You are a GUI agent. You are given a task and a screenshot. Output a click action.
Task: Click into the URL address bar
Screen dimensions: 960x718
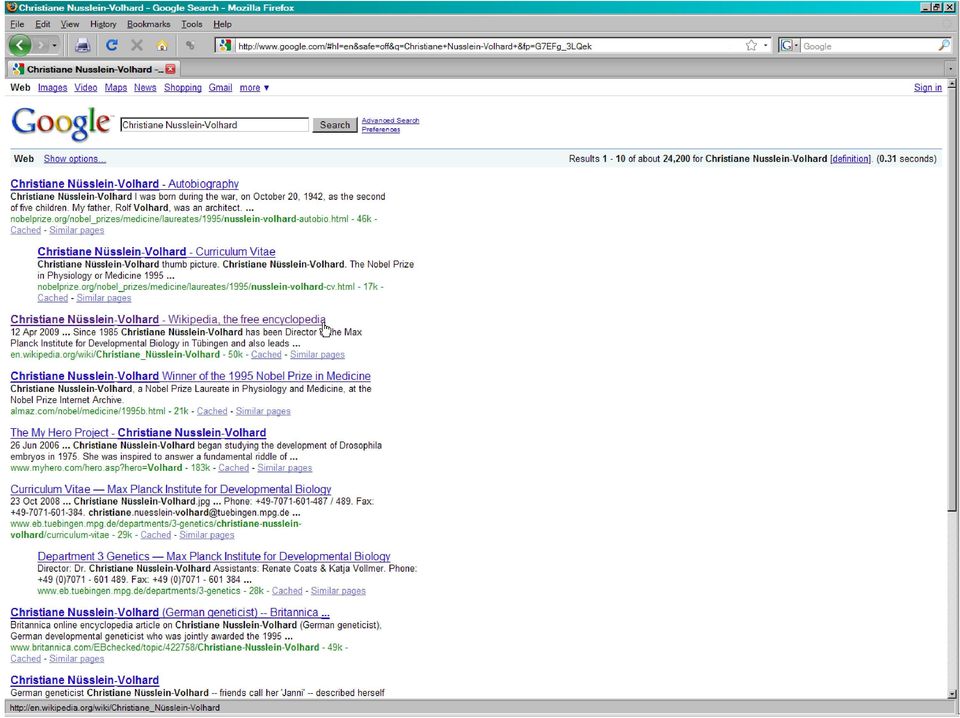click(x=489, y=46)
